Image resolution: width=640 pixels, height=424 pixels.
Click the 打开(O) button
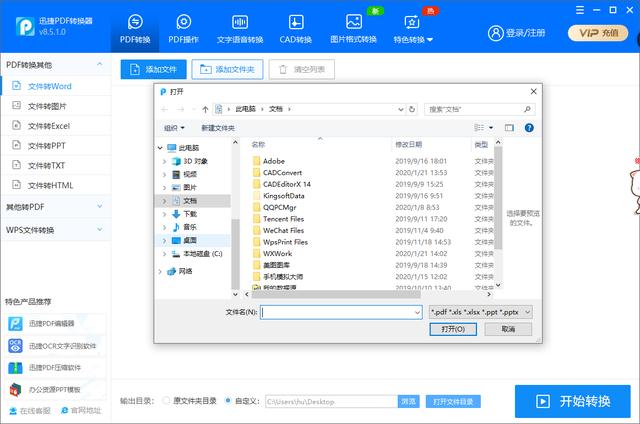(x=453, y=329)
